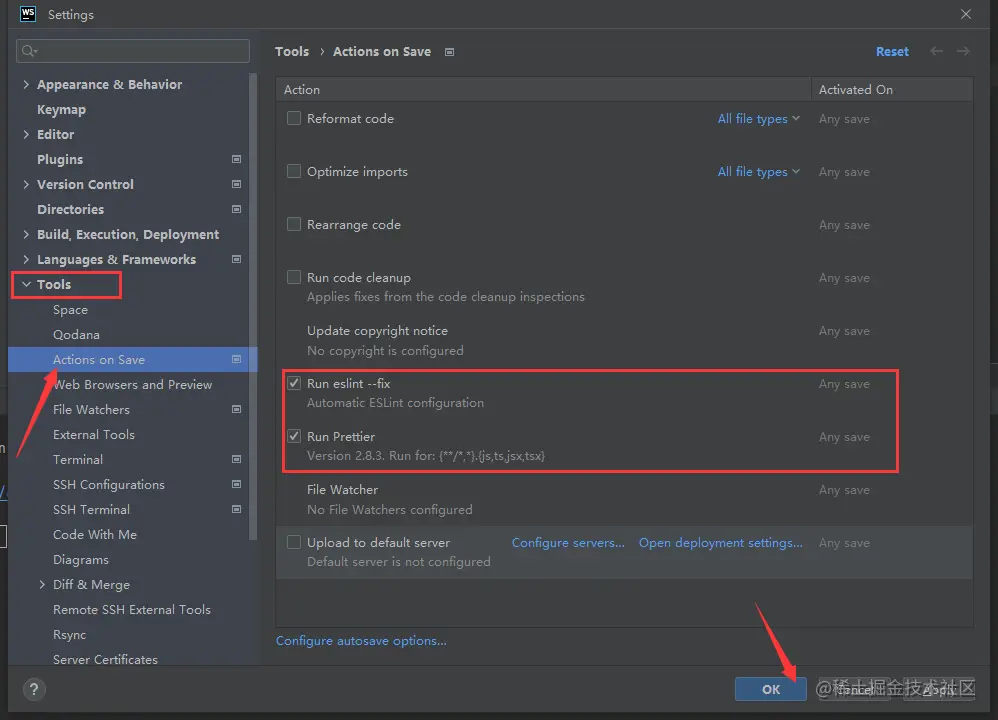Click the Open deployment settings... link
998x720 pixels.
coord(720,542)
